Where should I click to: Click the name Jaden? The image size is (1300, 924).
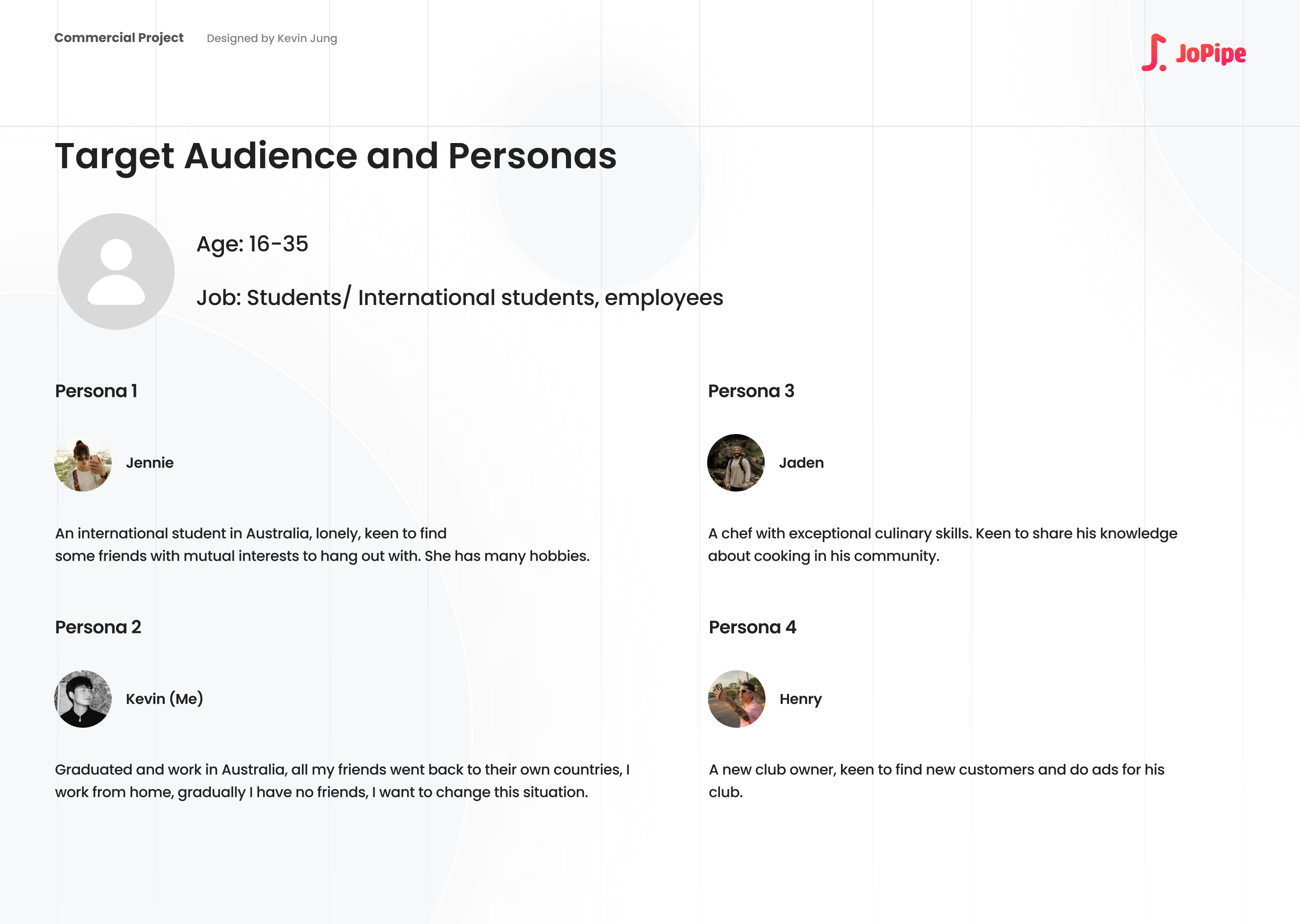tap(801, 462)
